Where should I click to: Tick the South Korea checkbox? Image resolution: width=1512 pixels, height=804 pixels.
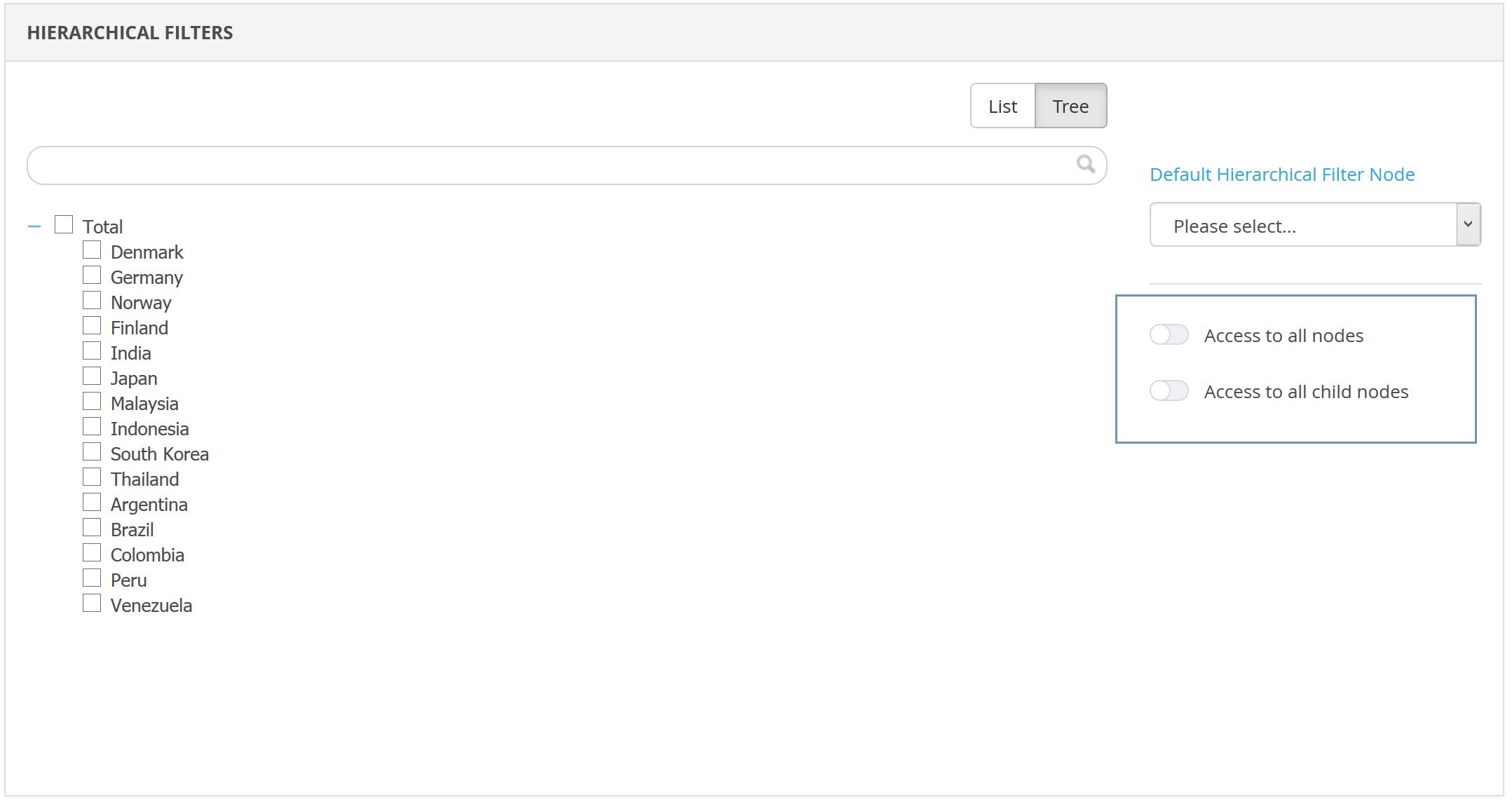(x=92, y=452)
